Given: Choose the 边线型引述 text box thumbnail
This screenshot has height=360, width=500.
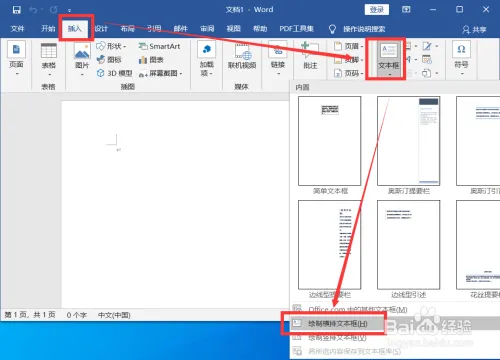Looking at the screenshot, I should 408,245.
